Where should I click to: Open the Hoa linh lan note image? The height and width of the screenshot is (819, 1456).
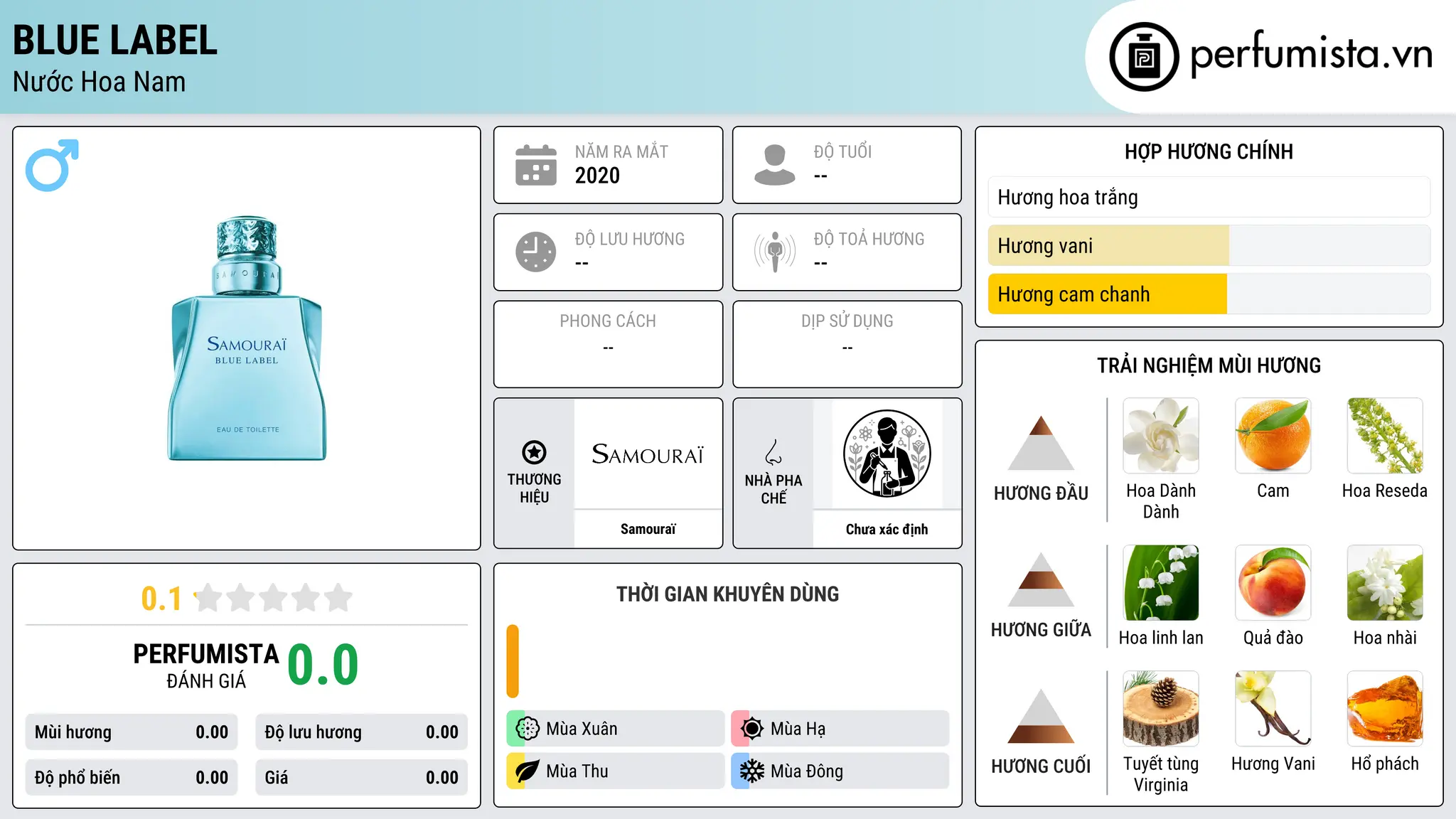[x=1161, y=583]
